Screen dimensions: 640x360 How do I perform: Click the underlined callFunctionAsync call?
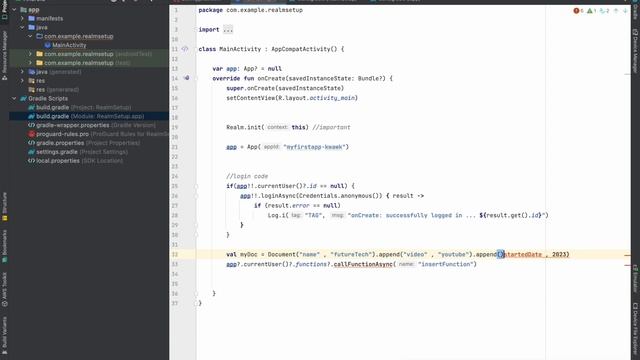[x=363, y=264]
